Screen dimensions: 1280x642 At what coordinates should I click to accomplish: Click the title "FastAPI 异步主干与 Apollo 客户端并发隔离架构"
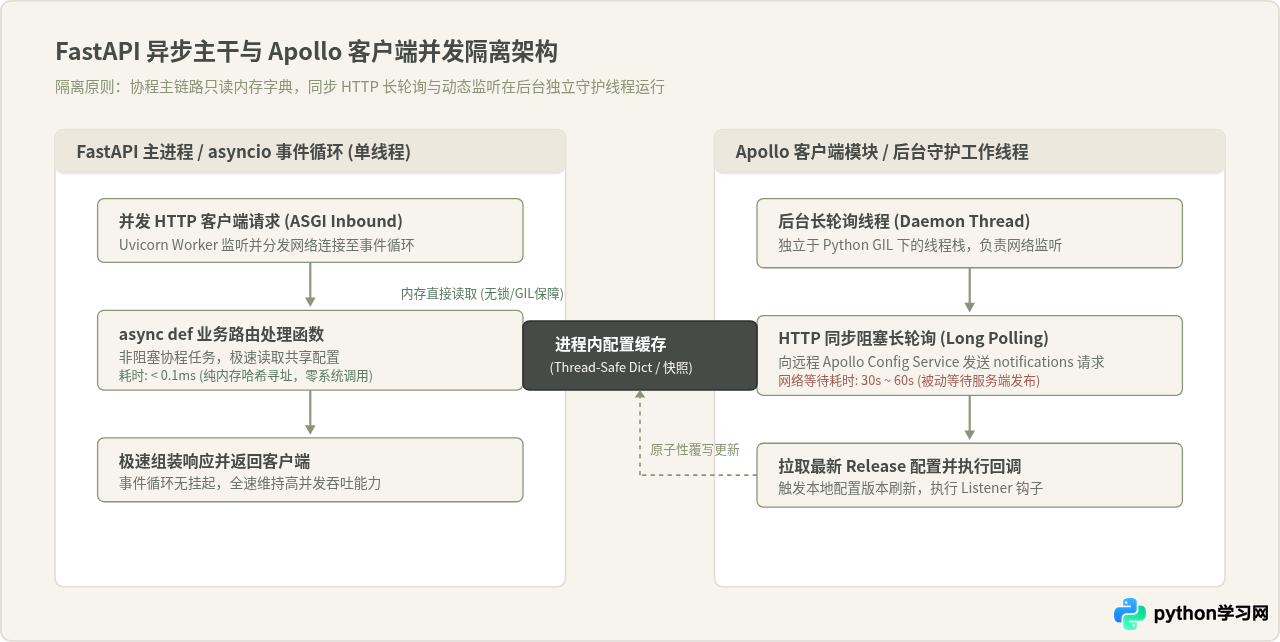307,52
